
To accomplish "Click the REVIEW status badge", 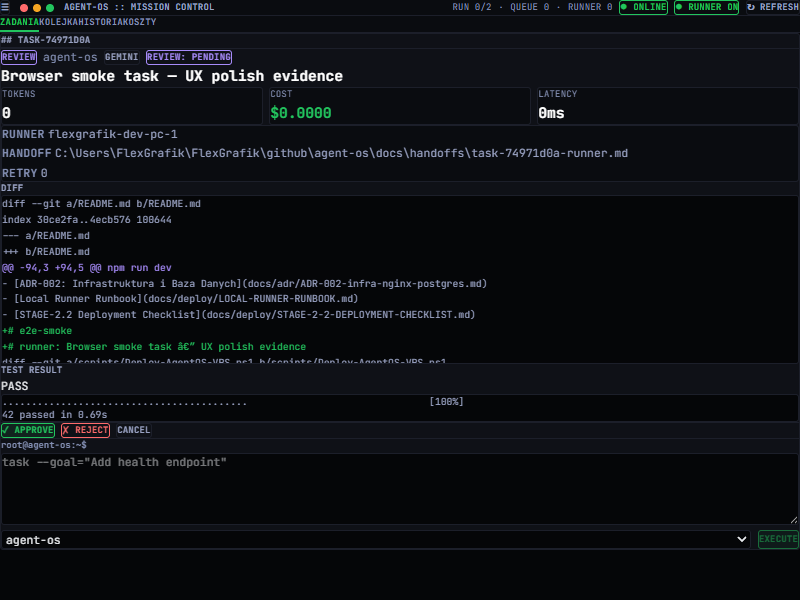I will click(x=19, y=57).
